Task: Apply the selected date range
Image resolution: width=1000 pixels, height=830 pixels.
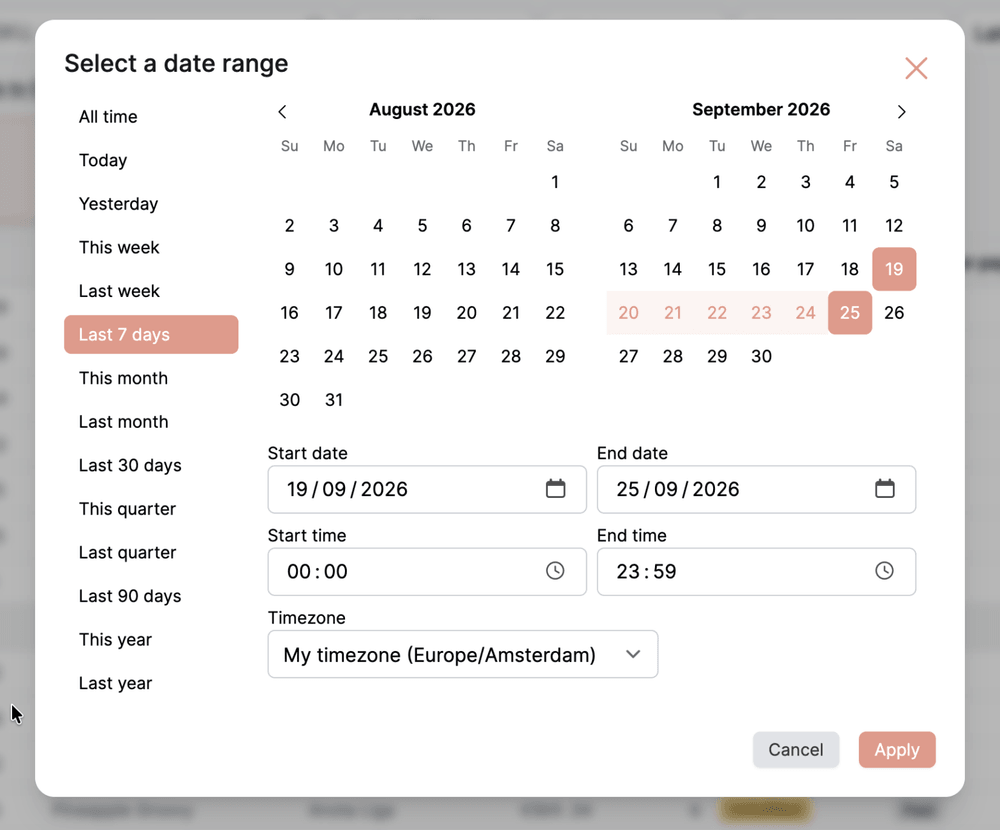Action: point(897,750)
